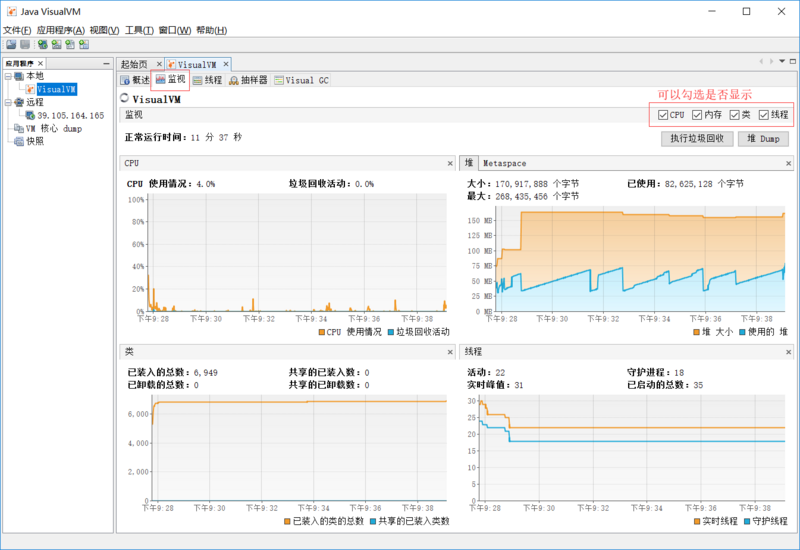This screenshot has height=550, width=800.
Task: Click the 远程 network icon in the tree
Action: pyautogui.click(x=19, y=102)
